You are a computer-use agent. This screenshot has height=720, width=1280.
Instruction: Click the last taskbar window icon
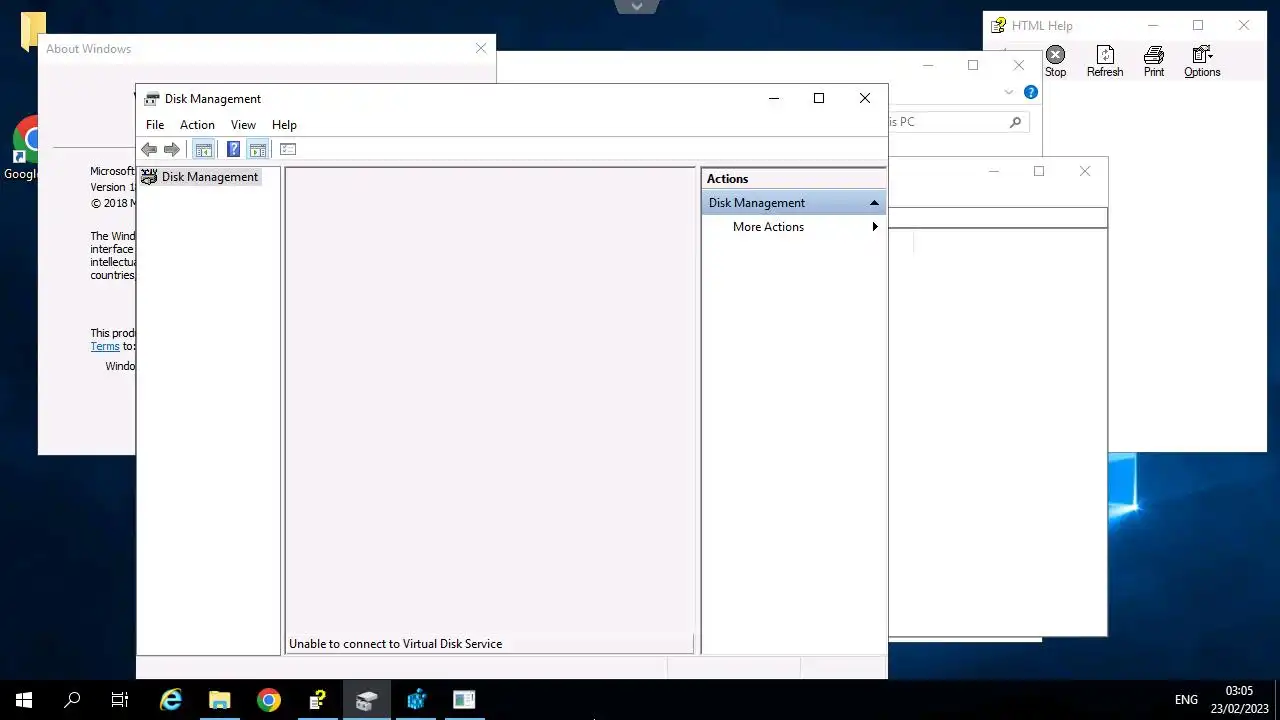click(x=464, y=700)
